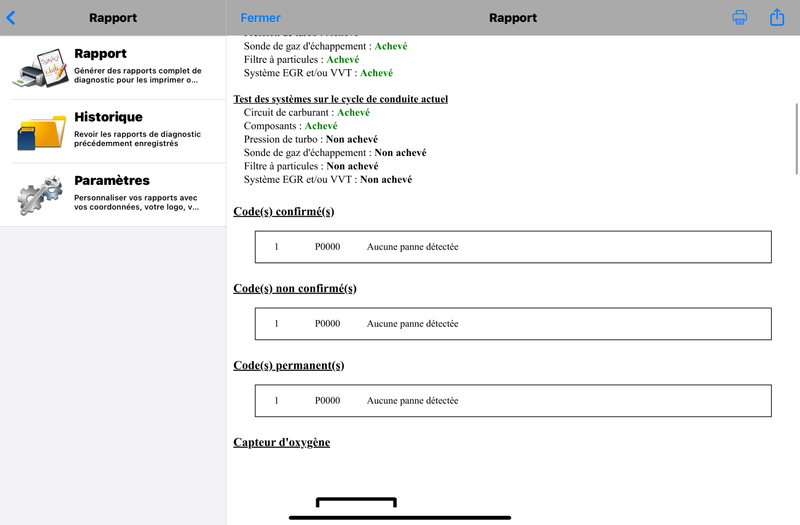Close the report with Fermer

click(260, 18)
